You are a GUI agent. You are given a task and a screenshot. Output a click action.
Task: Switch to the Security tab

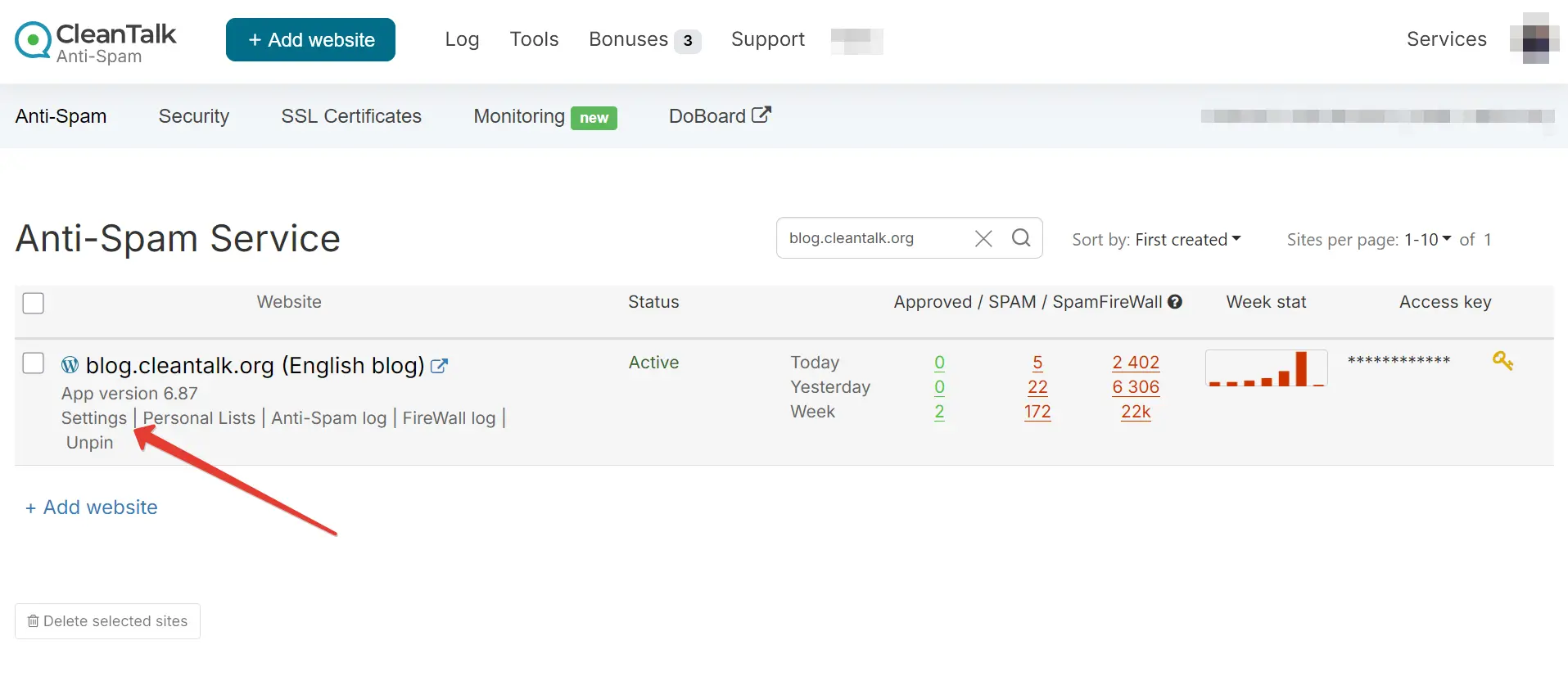pyautogui.click(x=194, y=116)
